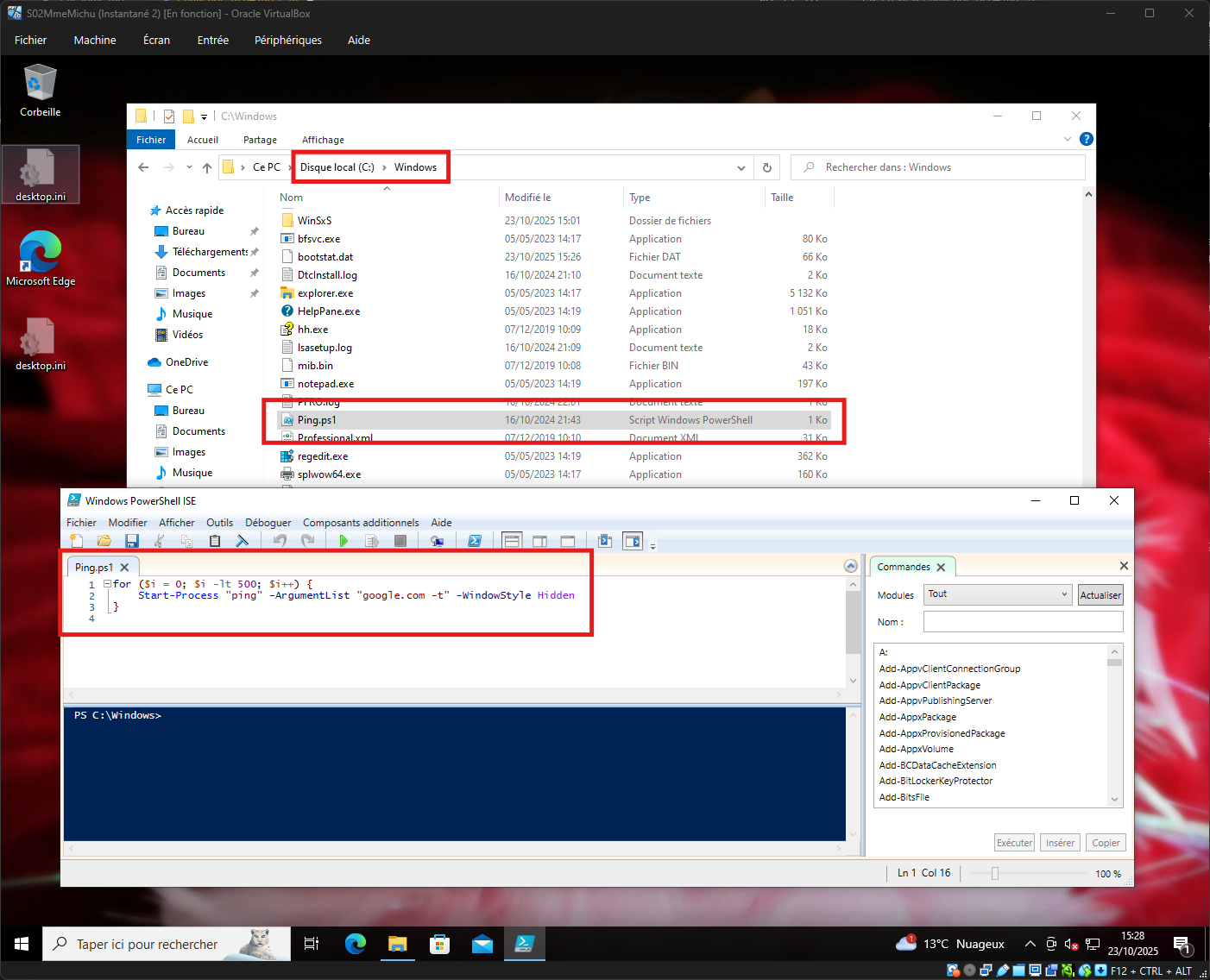Create a new script with the New icon
This screenshot has height=980, width=1210.
[77, 541]
